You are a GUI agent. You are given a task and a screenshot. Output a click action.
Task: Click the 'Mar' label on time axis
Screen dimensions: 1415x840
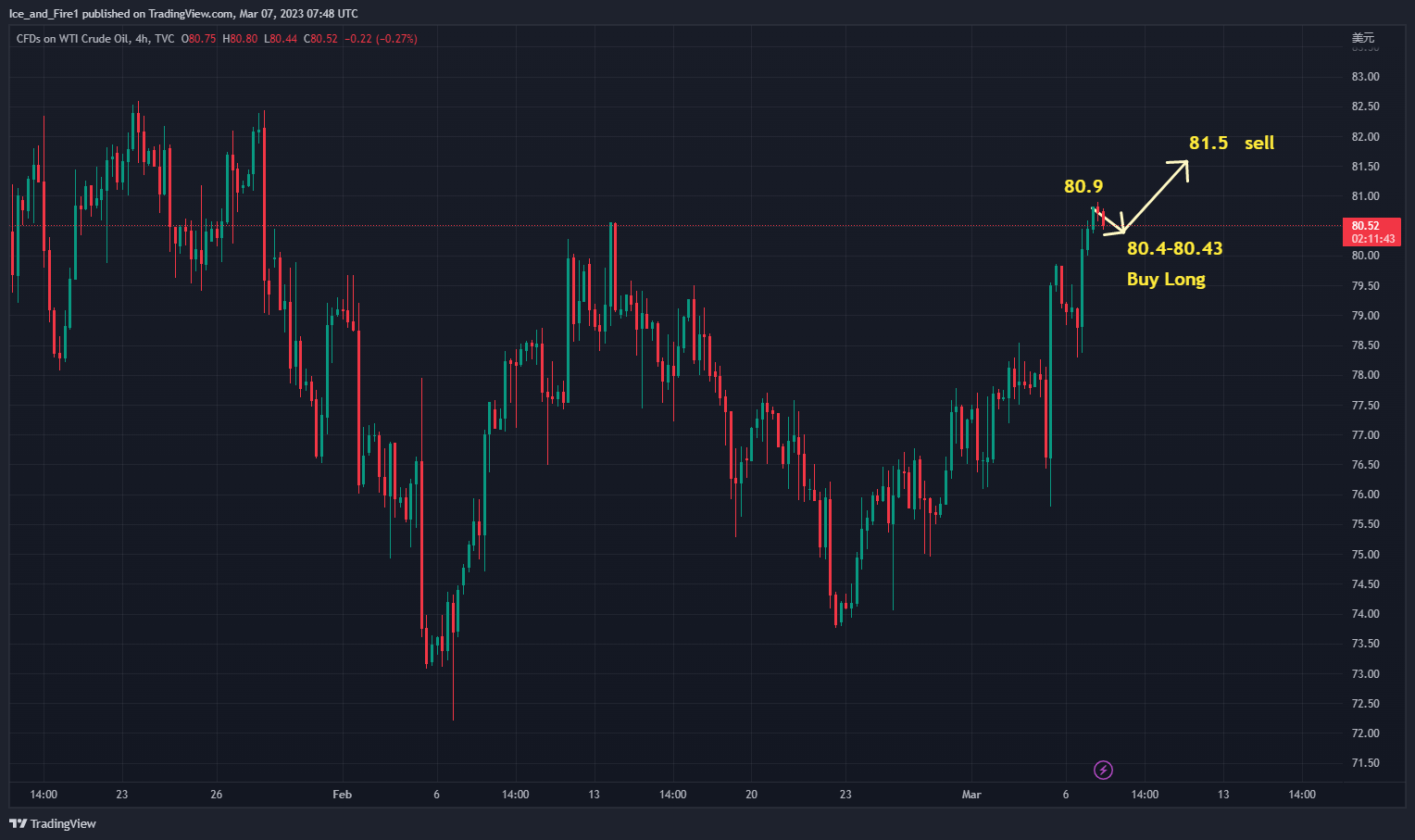(x=971, y=795)
